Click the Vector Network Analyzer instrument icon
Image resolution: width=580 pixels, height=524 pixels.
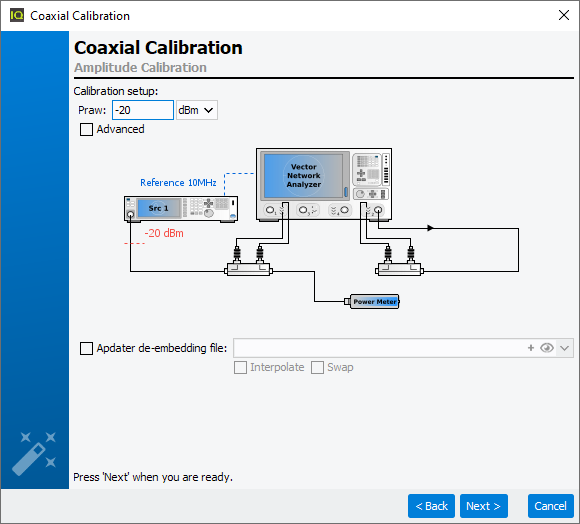(324, 185)
